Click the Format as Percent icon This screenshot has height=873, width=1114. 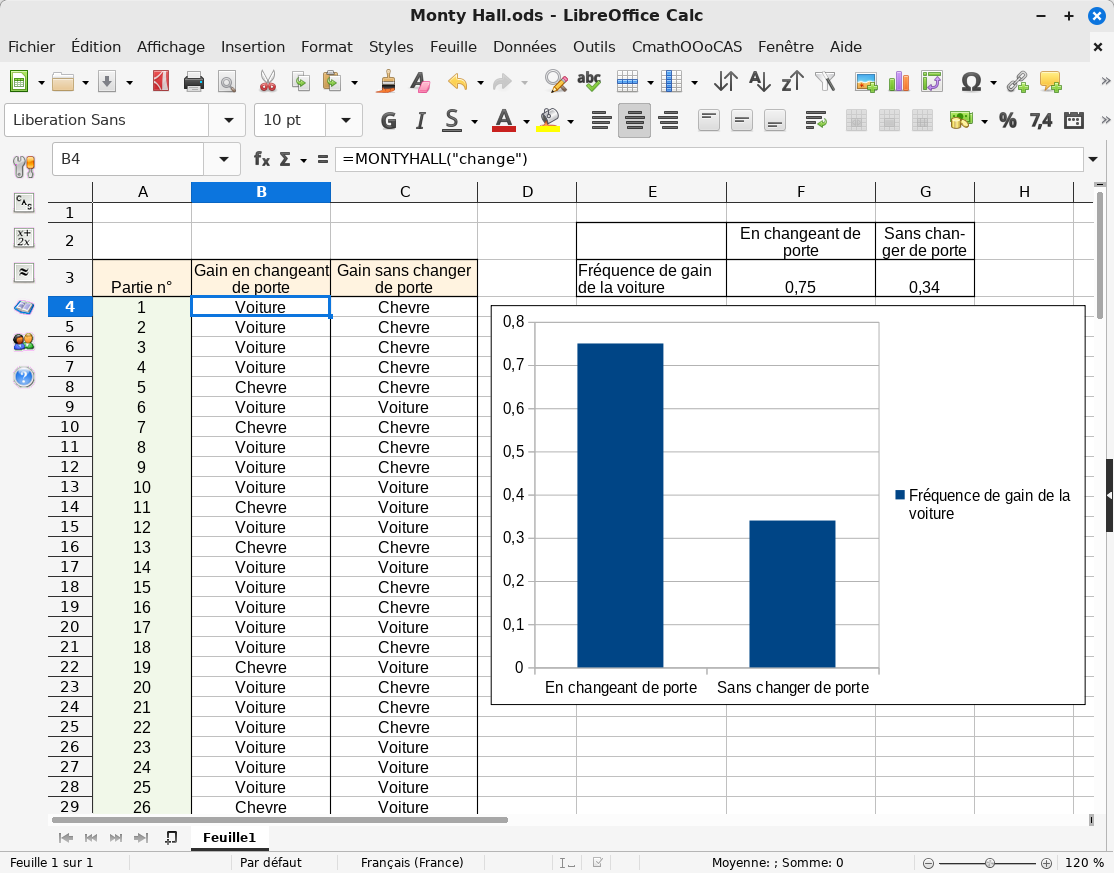click(1008, 121)
